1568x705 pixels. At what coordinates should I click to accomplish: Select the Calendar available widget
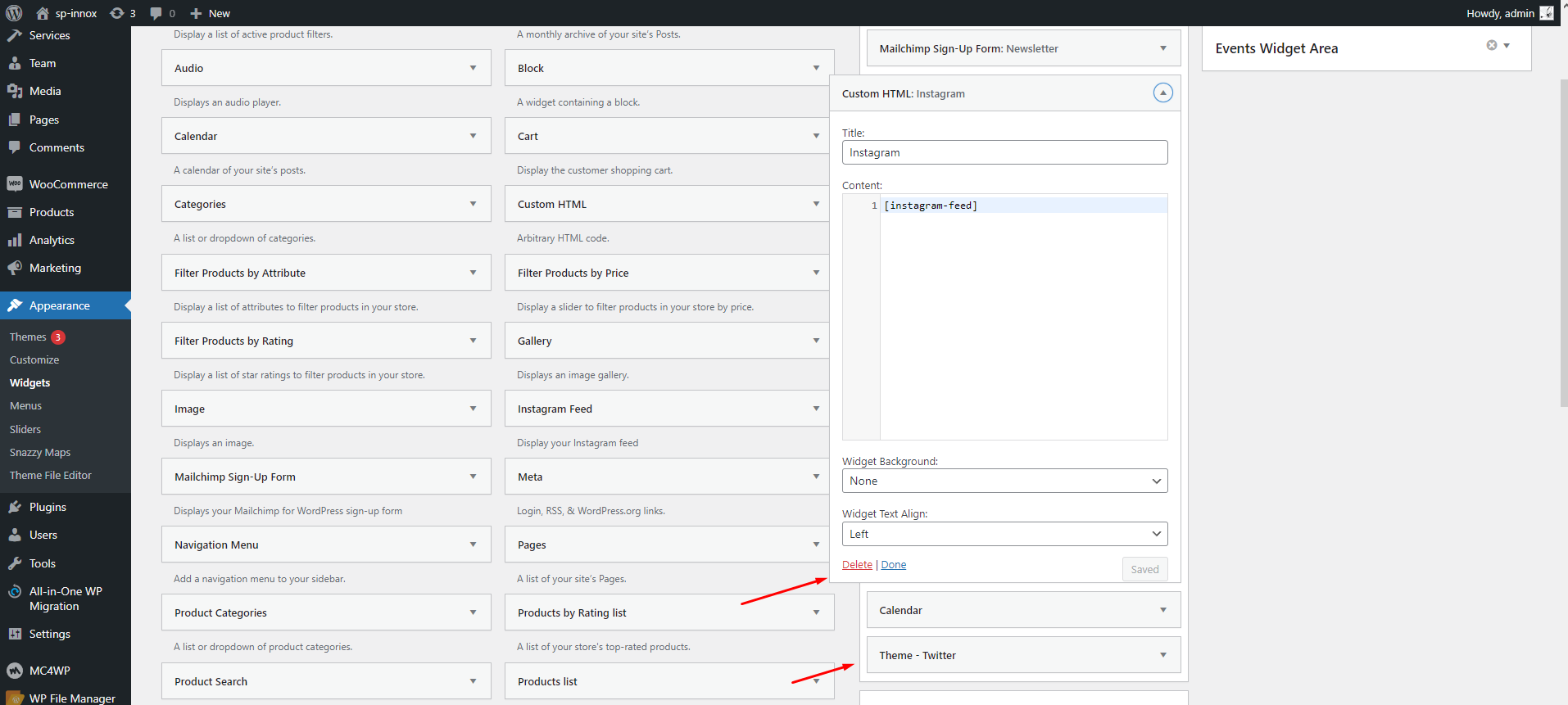pyautogui.click(x=326, y=136)
